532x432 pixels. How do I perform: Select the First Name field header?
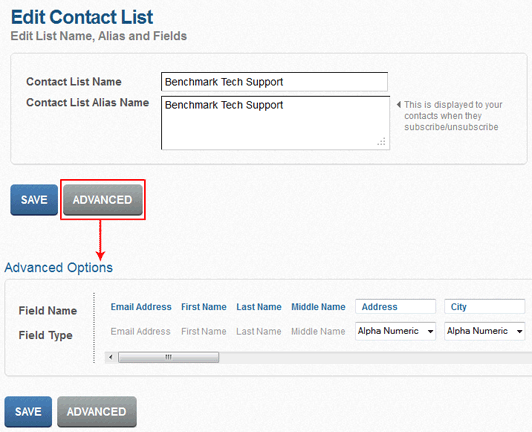(x=204, y=307)
